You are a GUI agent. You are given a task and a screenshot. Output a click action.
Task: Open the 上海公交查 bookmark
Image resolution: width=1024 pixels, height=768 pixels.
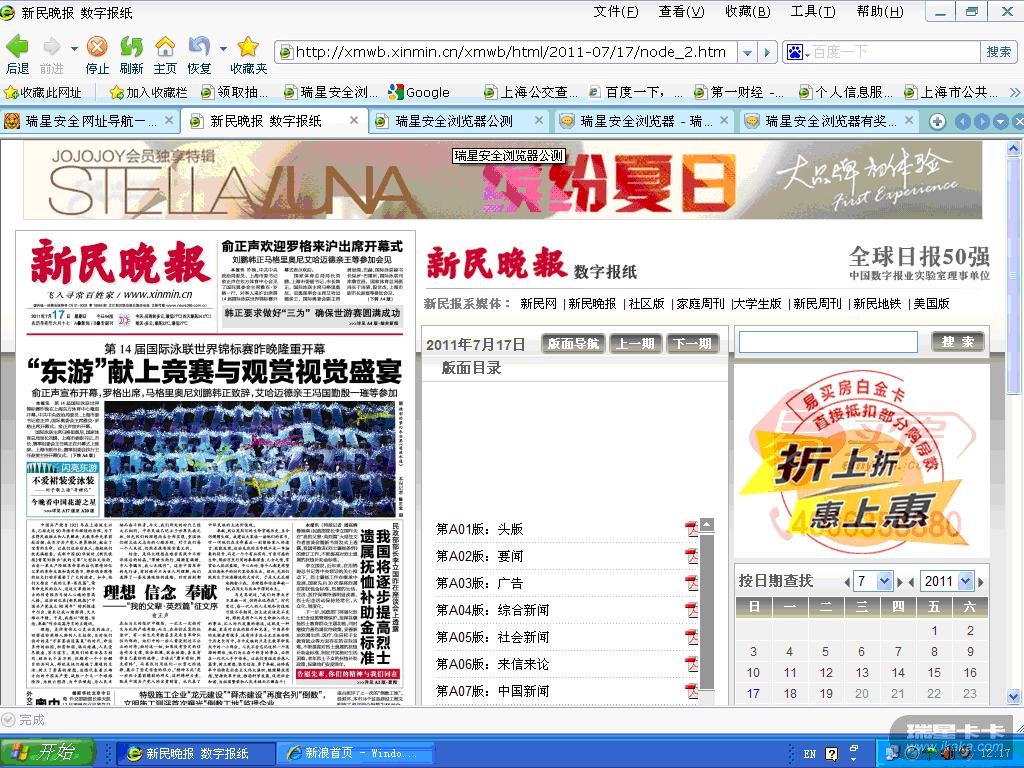point(531,93)
